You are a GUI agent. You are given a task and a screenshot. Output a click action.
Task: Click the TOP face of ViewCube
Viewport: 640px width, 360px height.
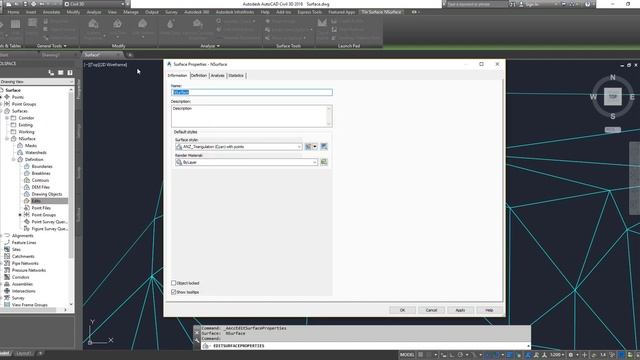[613, 97]
